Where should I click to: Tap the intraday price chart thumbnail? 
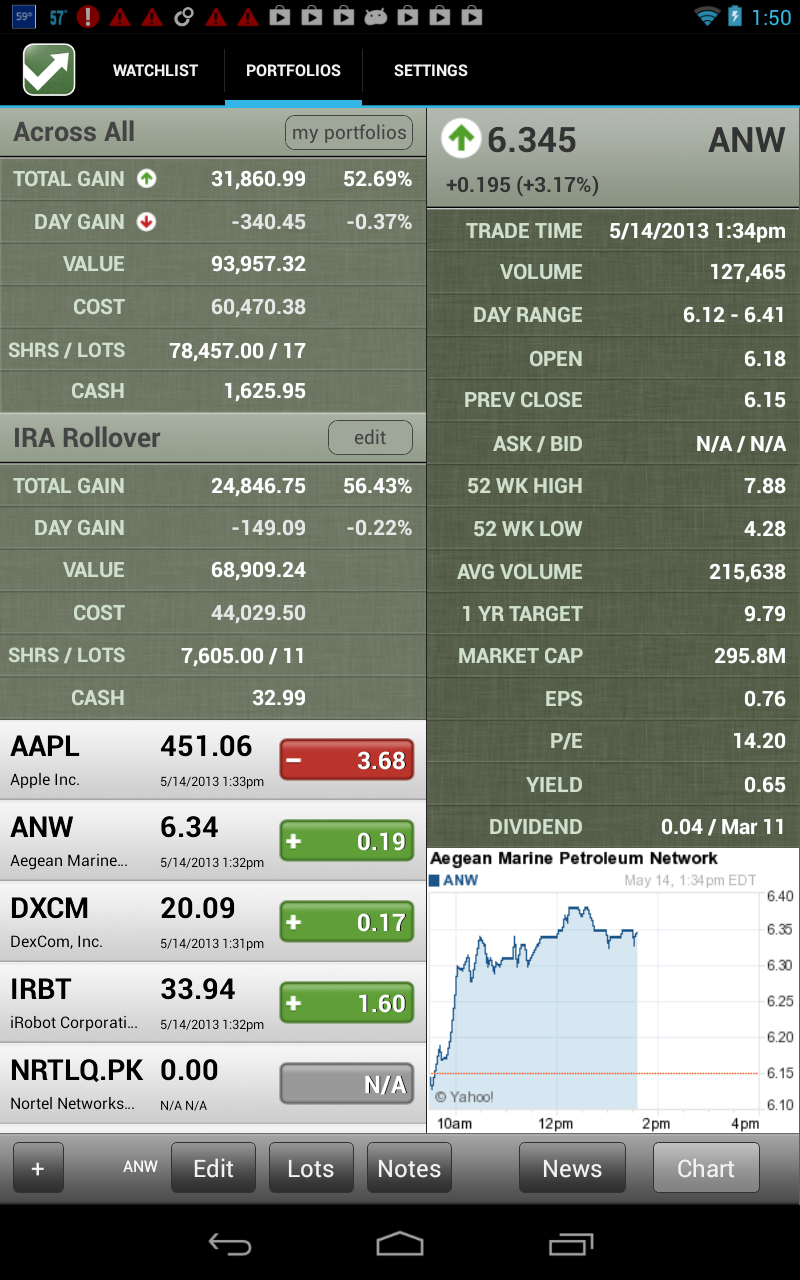(613, 990)
